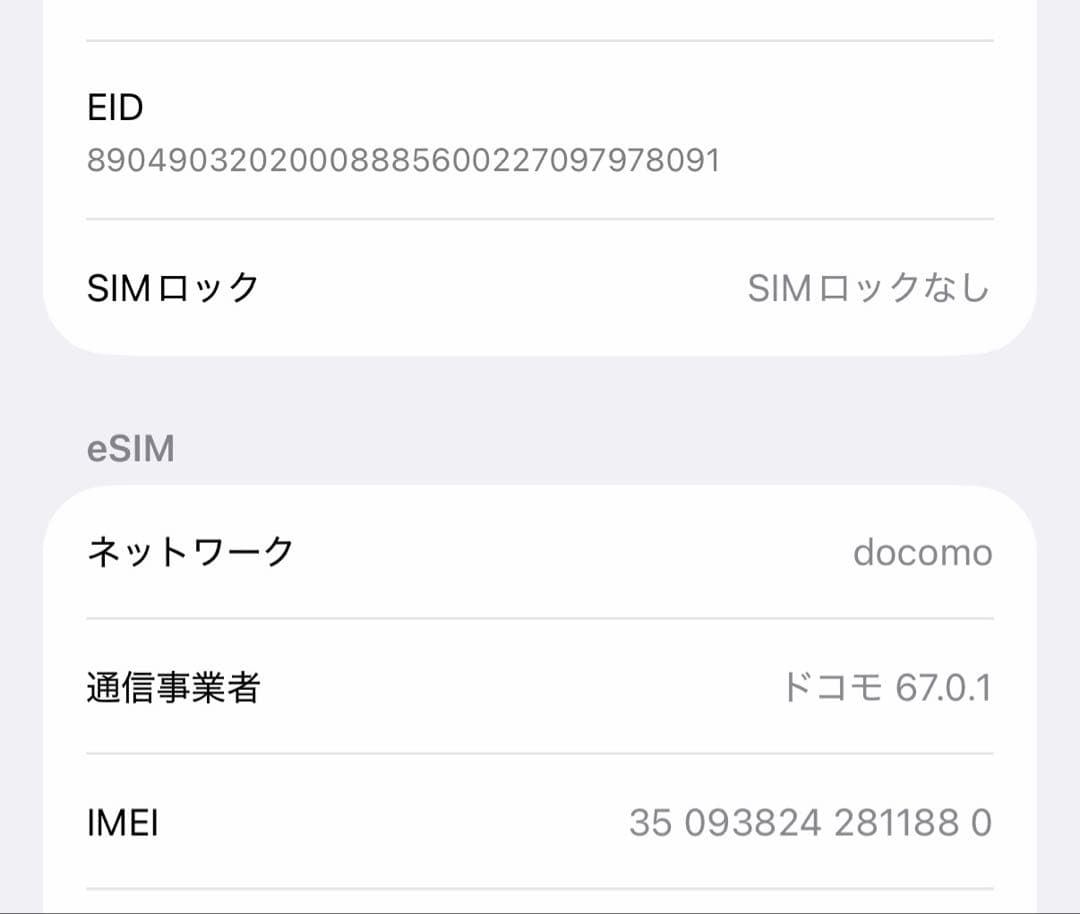The height and width of the screenshot is (914, 1080).
Task: Tap the SIMロックなし status text
Action: (868, 288)
